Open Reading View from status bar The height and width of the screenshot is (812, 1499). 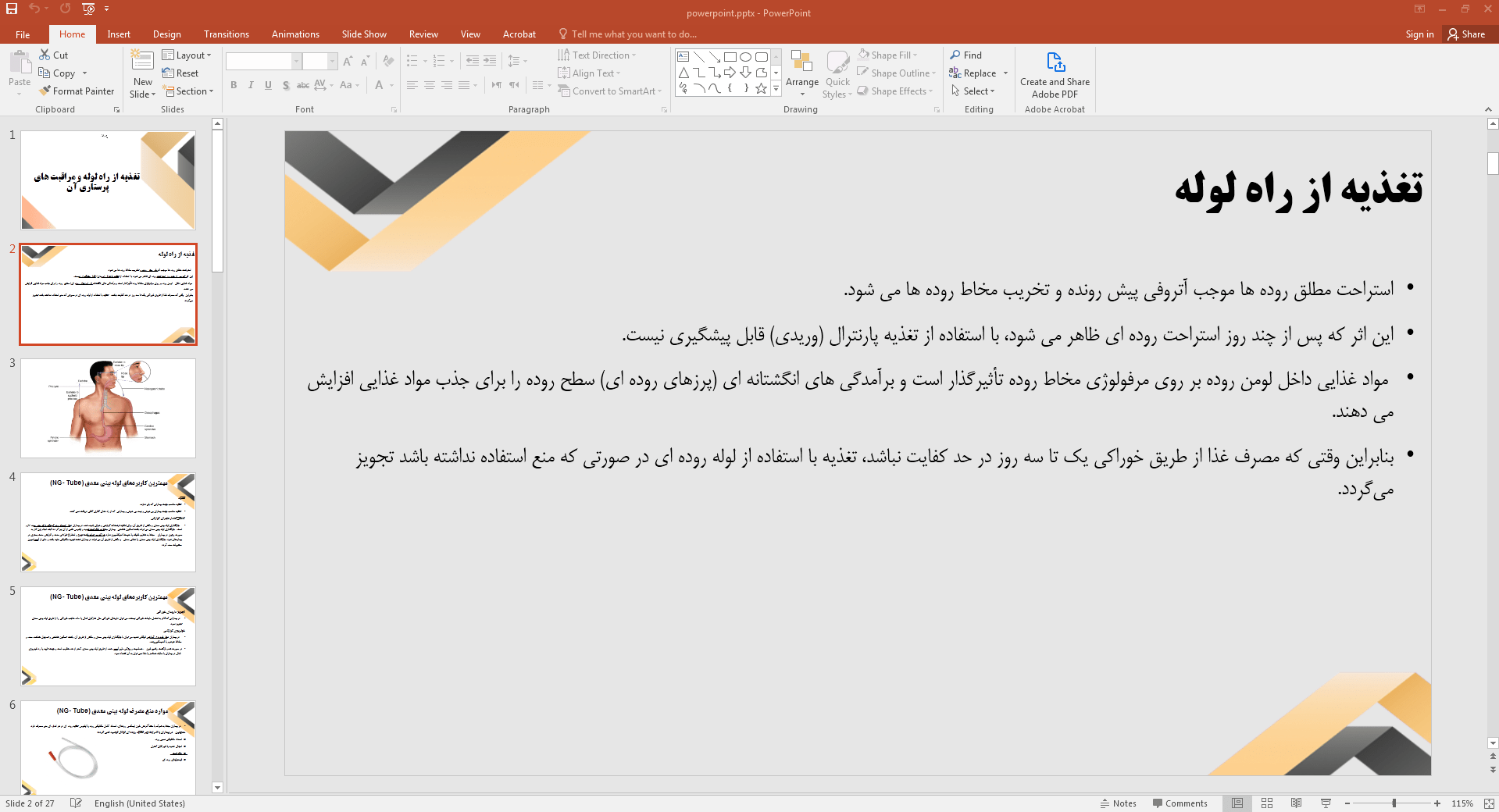(x=1296, y=803)
